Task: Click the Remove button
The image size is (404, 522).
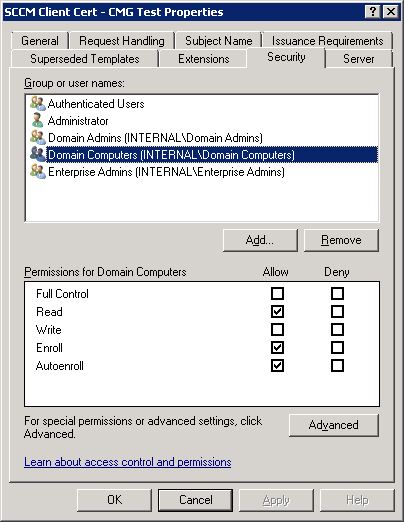Action: click(341, 240)
